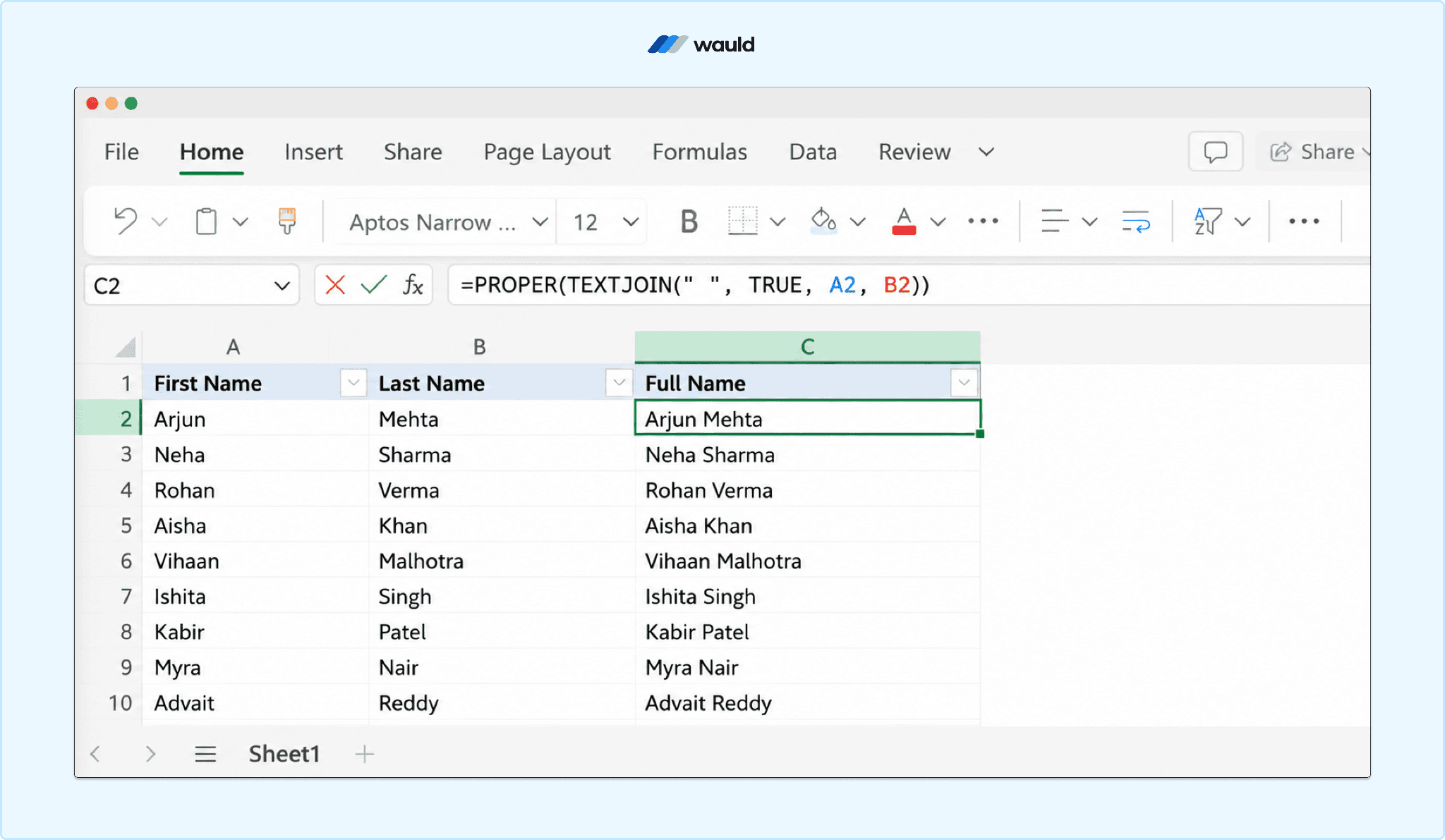1445x840 pixels.
Task: Select row 10 header
Action: click(109, 702)
